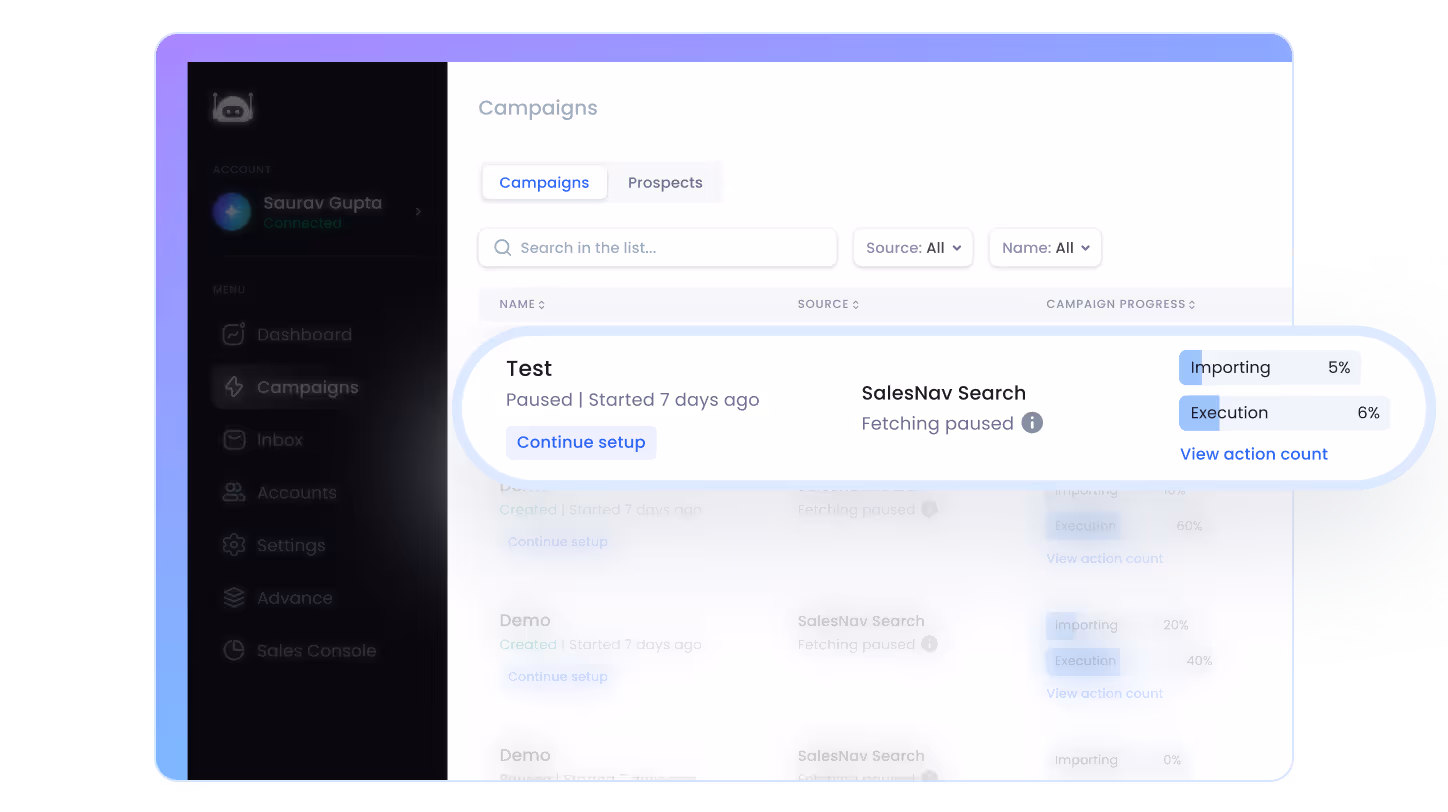Open Dashboard from sidebar menu
This screenshot has height=812, width=1448.
(304, 335)
